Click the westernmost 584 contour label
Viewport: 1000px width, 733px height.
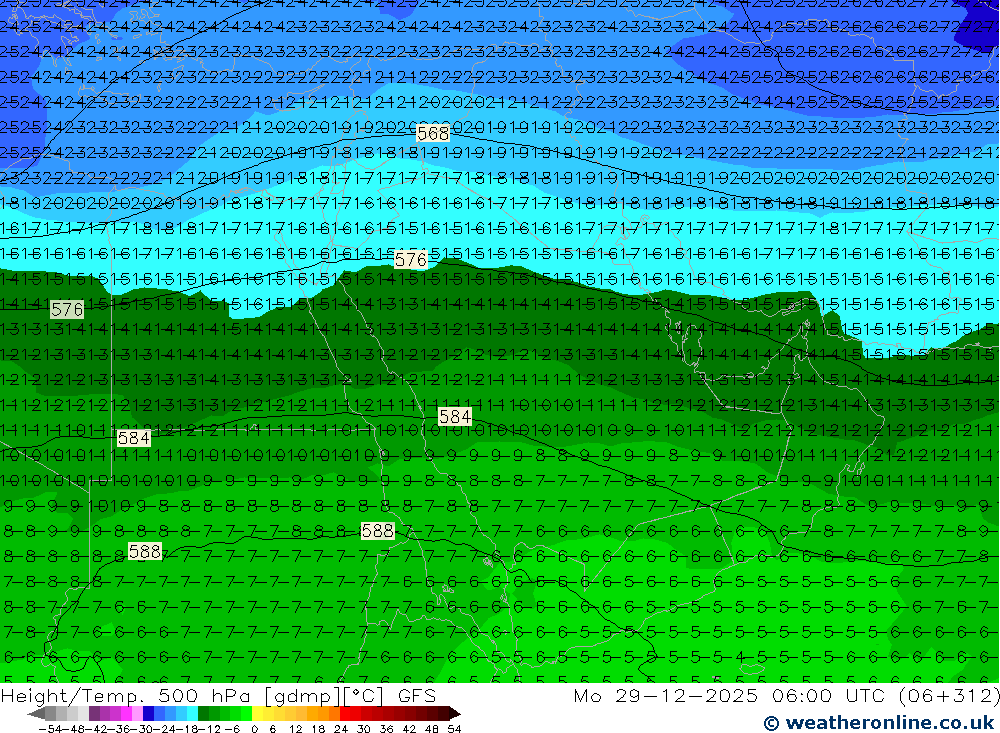tap(134, 438)
